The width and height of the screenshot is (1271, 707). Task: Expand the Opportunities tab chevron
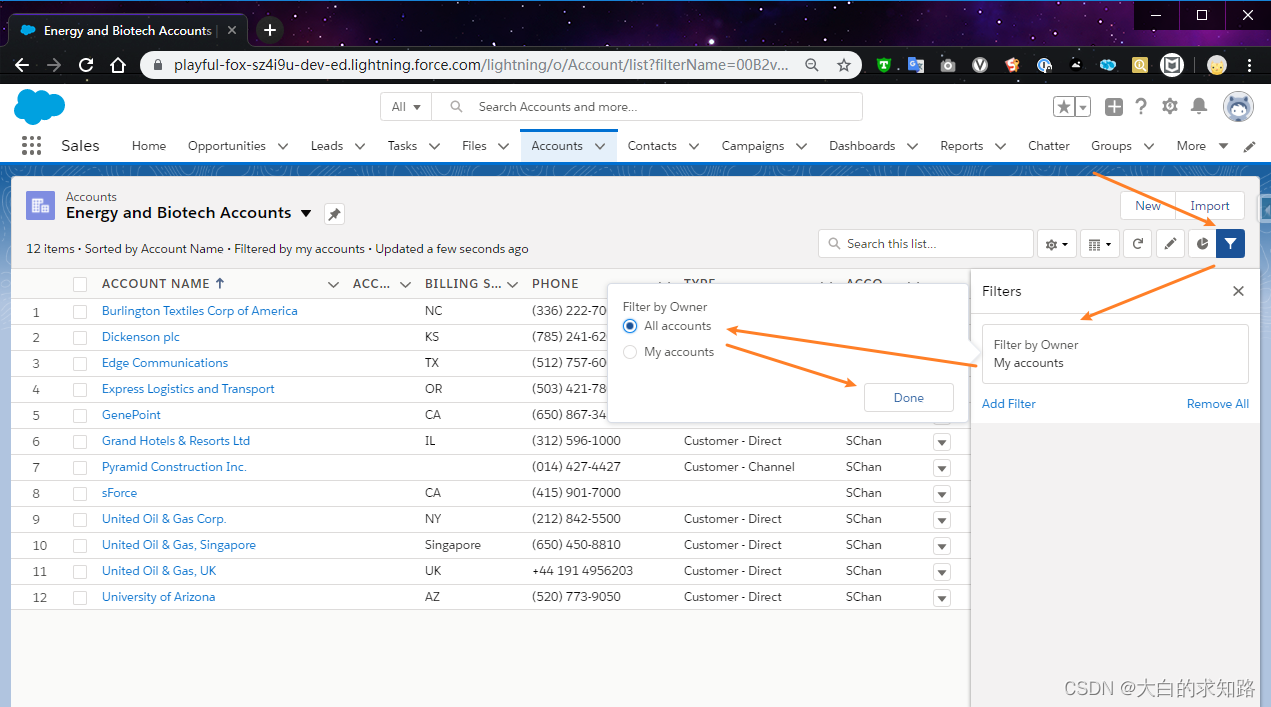283,146
